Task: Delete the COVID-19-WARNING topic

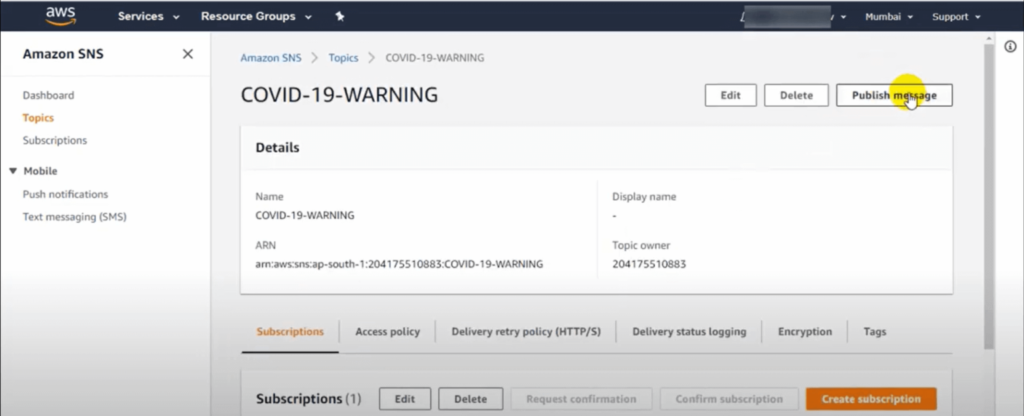Action: (x=796, y=95)
